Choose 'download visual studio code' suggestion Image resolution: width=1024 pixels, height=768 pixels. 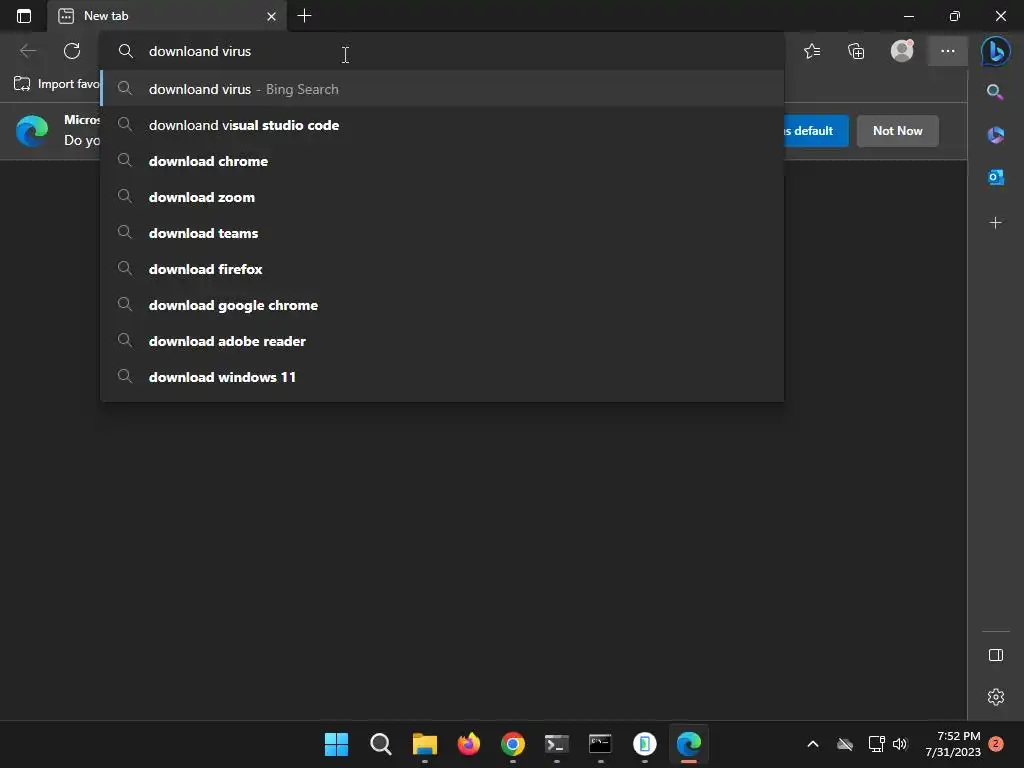(x=442, y=125)
